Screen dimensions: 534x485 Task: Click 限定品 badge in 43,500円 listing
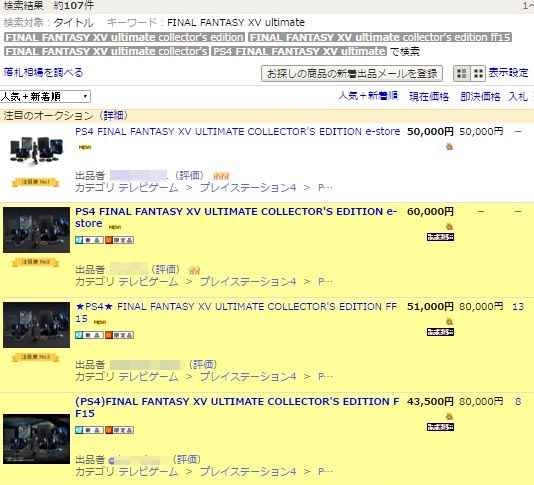coord(119,430)
